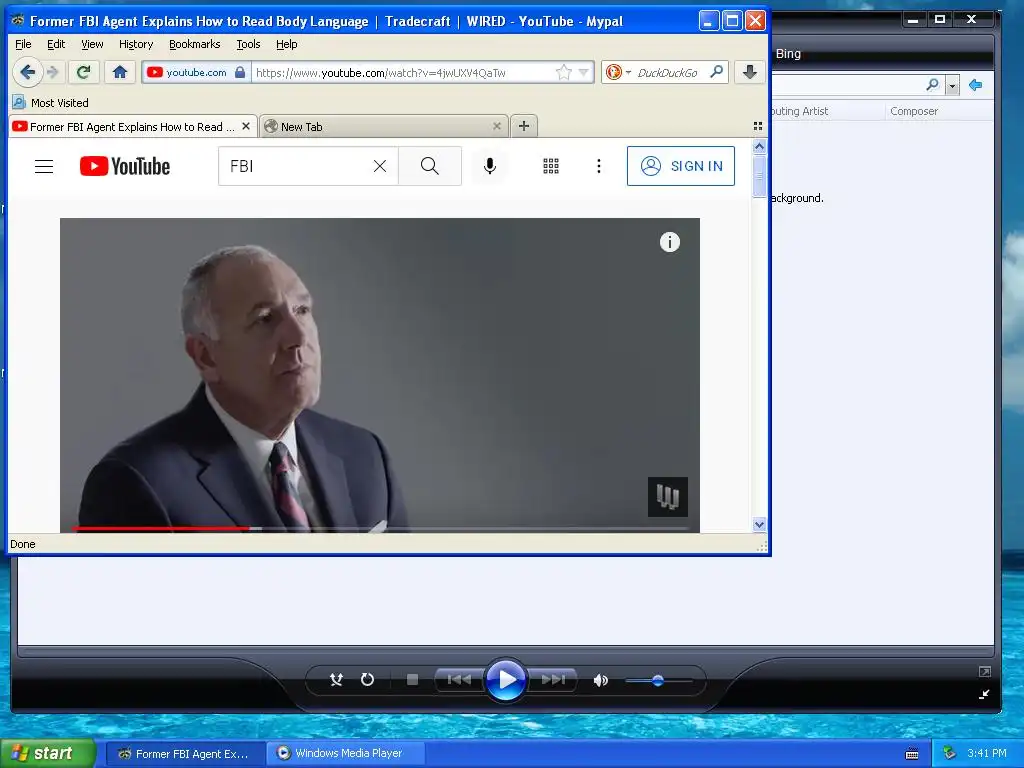Clear the YouTube search query
The image size is (1024, 768).
click(380, 167)
